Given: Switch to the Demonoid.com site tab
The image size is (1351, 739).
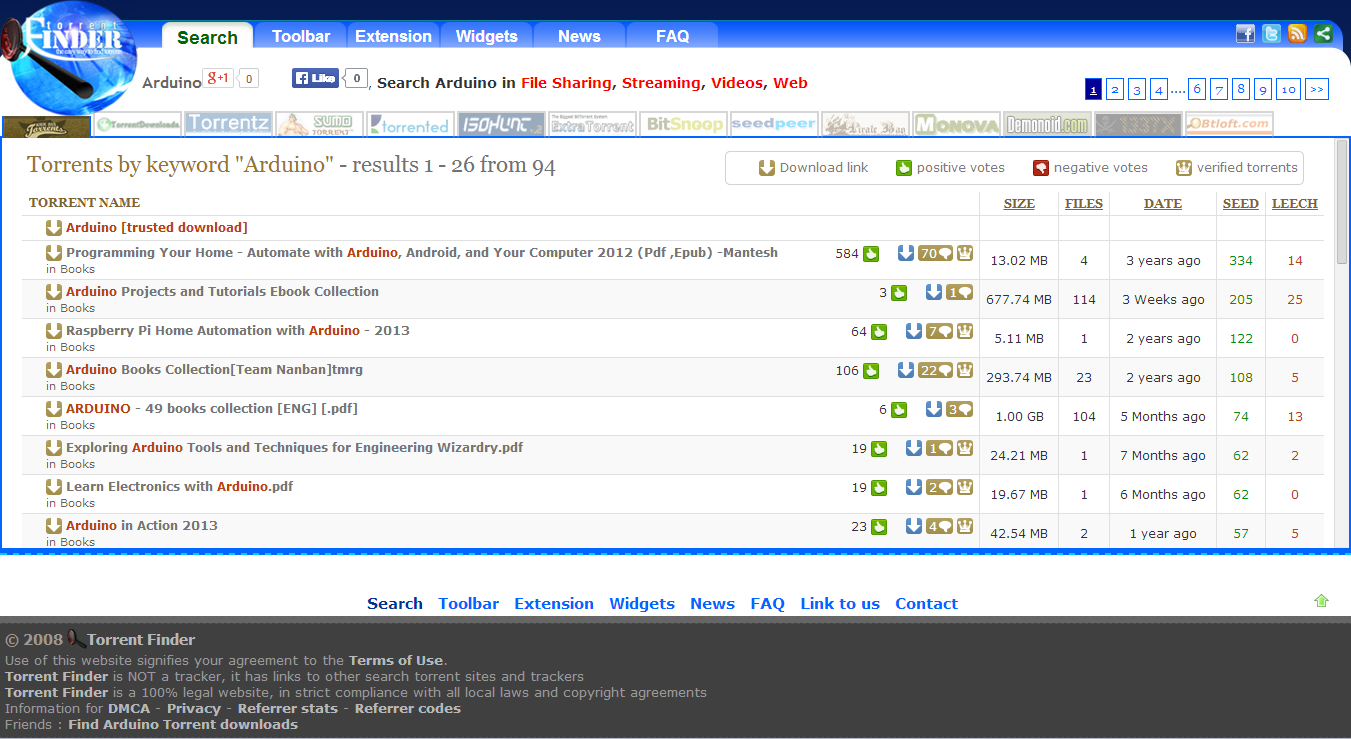Looking at the screenshot, I should pos(1048,124).
